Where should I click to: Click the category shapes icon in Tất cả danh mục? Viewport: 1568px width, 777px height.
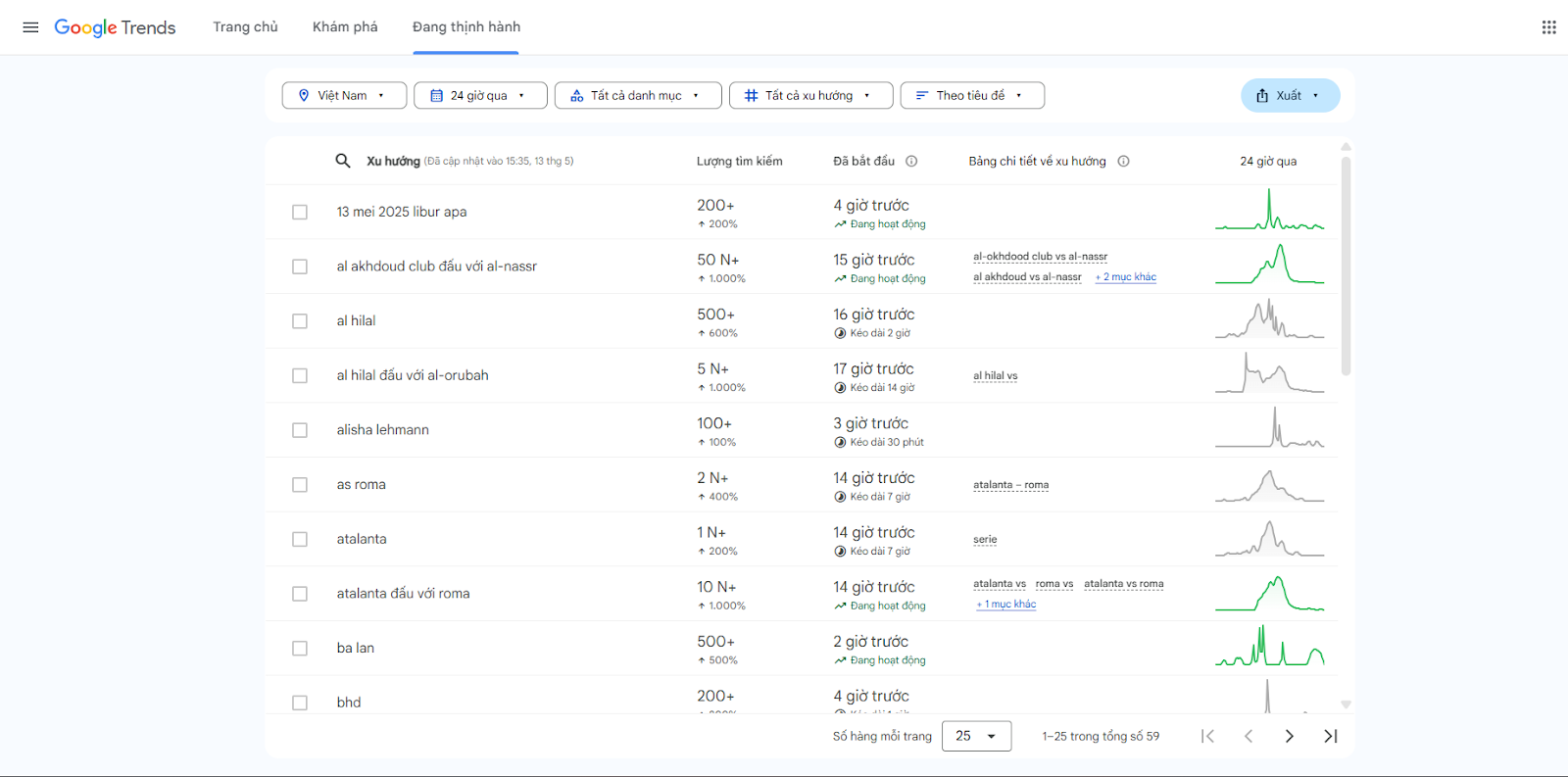pyautogui.click(x=577, y=95)
